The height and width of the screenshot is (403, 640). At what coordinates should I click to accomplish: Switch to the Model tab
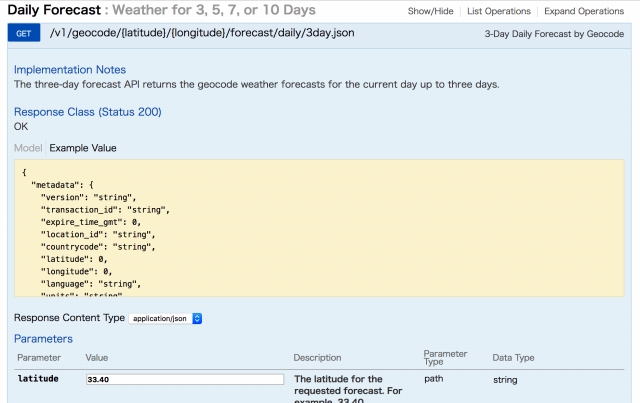(28, 148)
